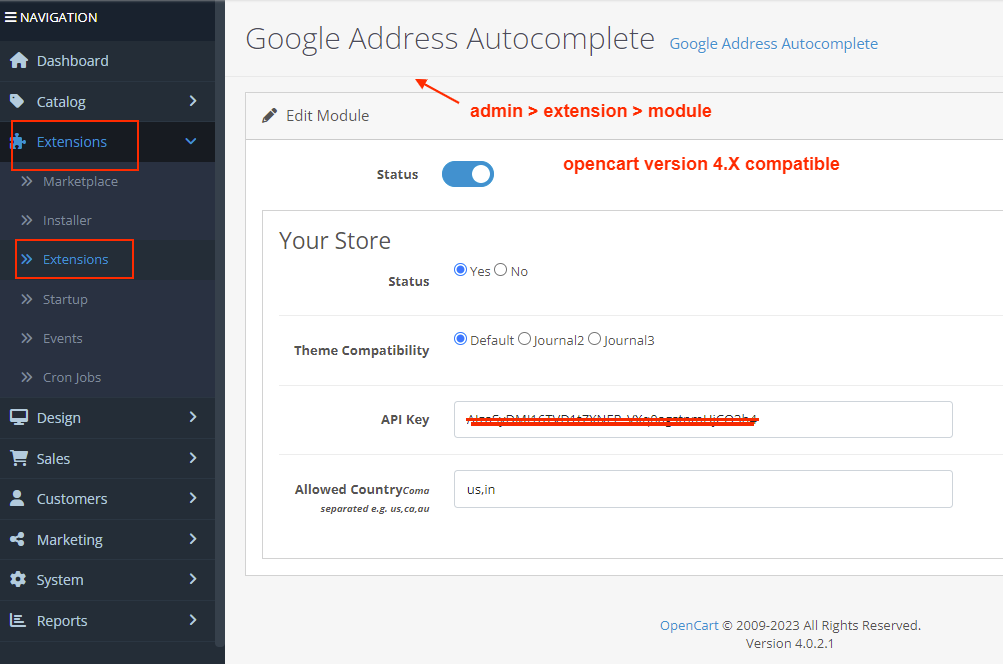Select the No radio for store status

tap(501, 270)
